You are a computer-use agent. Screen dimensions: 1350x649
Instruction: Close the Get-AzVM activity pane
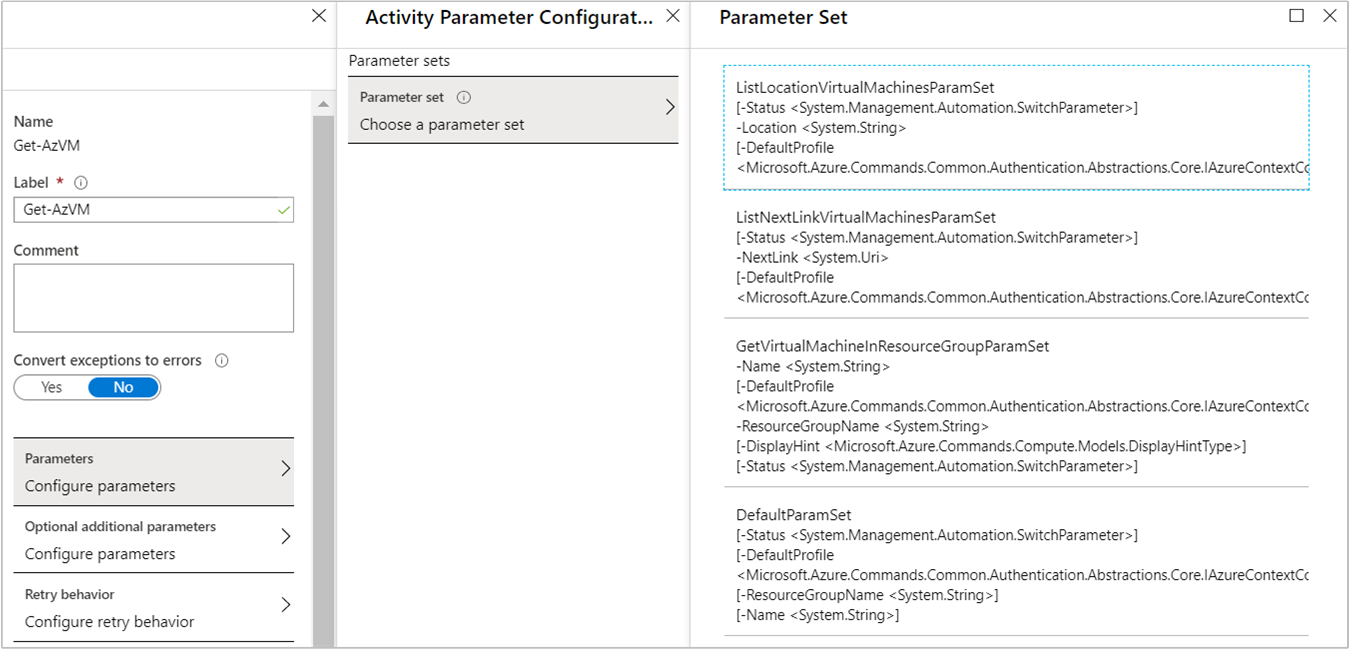tap(318, 16)
